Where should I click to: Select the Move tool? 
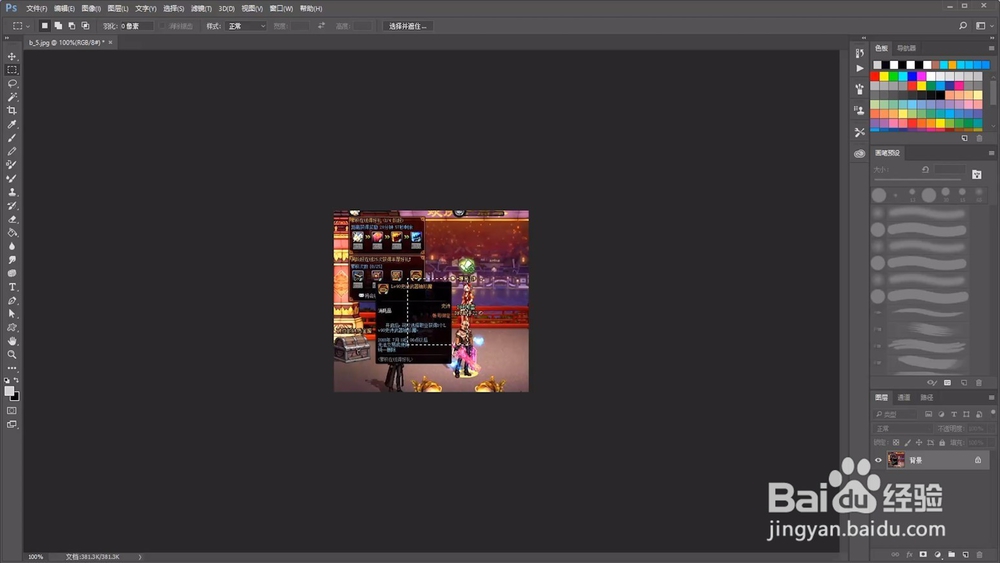[x=11, y=56]
